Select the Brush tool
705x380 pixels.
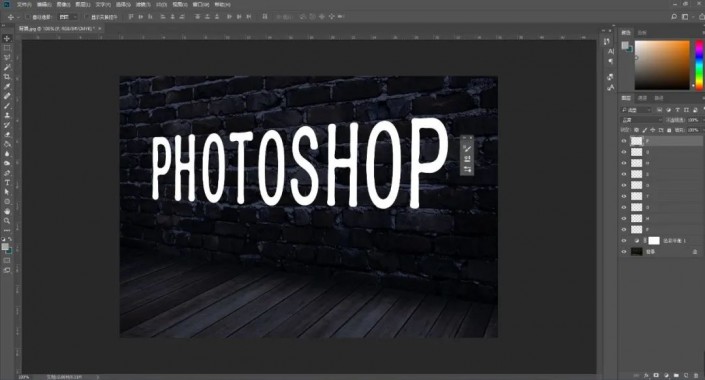pos(7,106)
